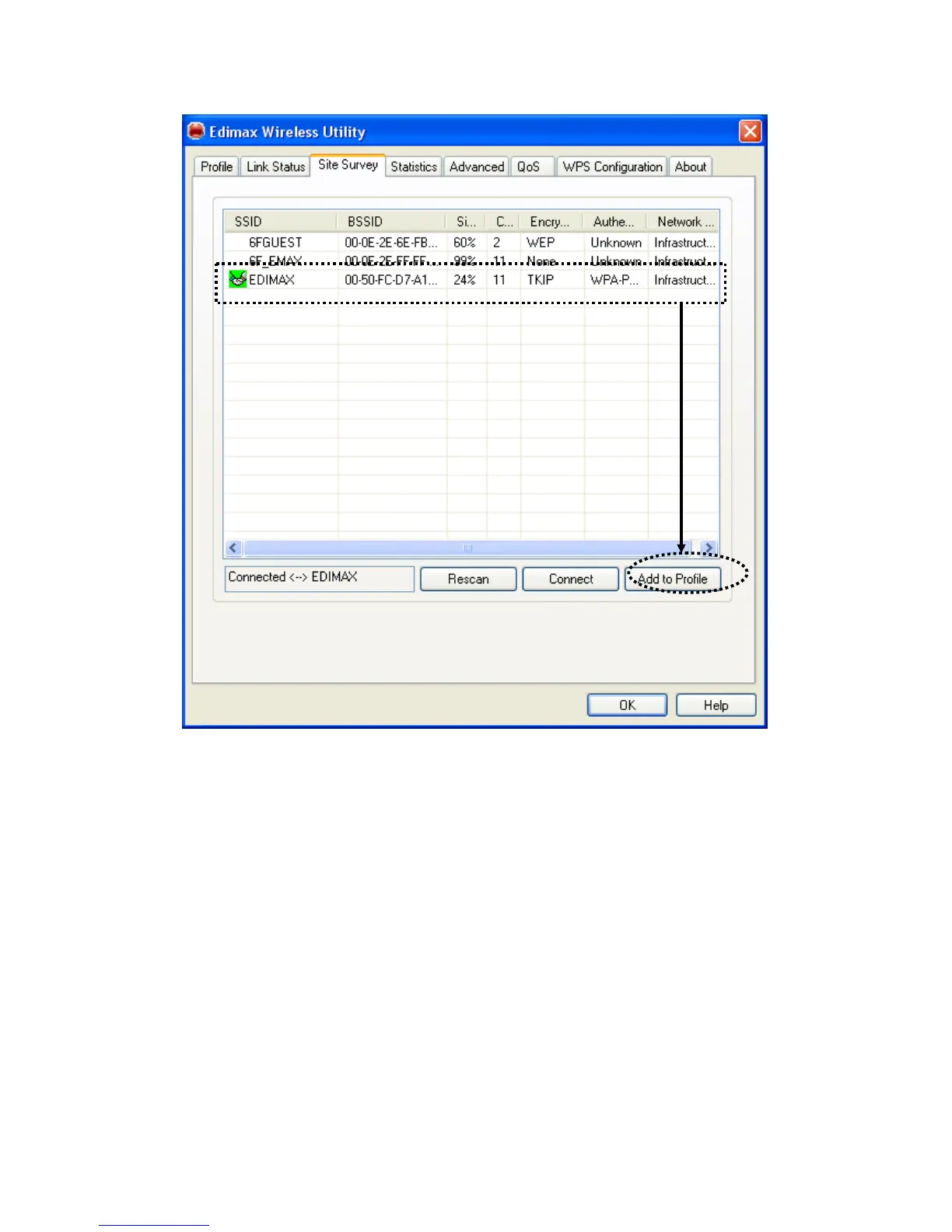Image resolution: width=952 pixels, height=1232 pixels.
Task: Open the Link Status tab
Action: (x=275, y=166)
